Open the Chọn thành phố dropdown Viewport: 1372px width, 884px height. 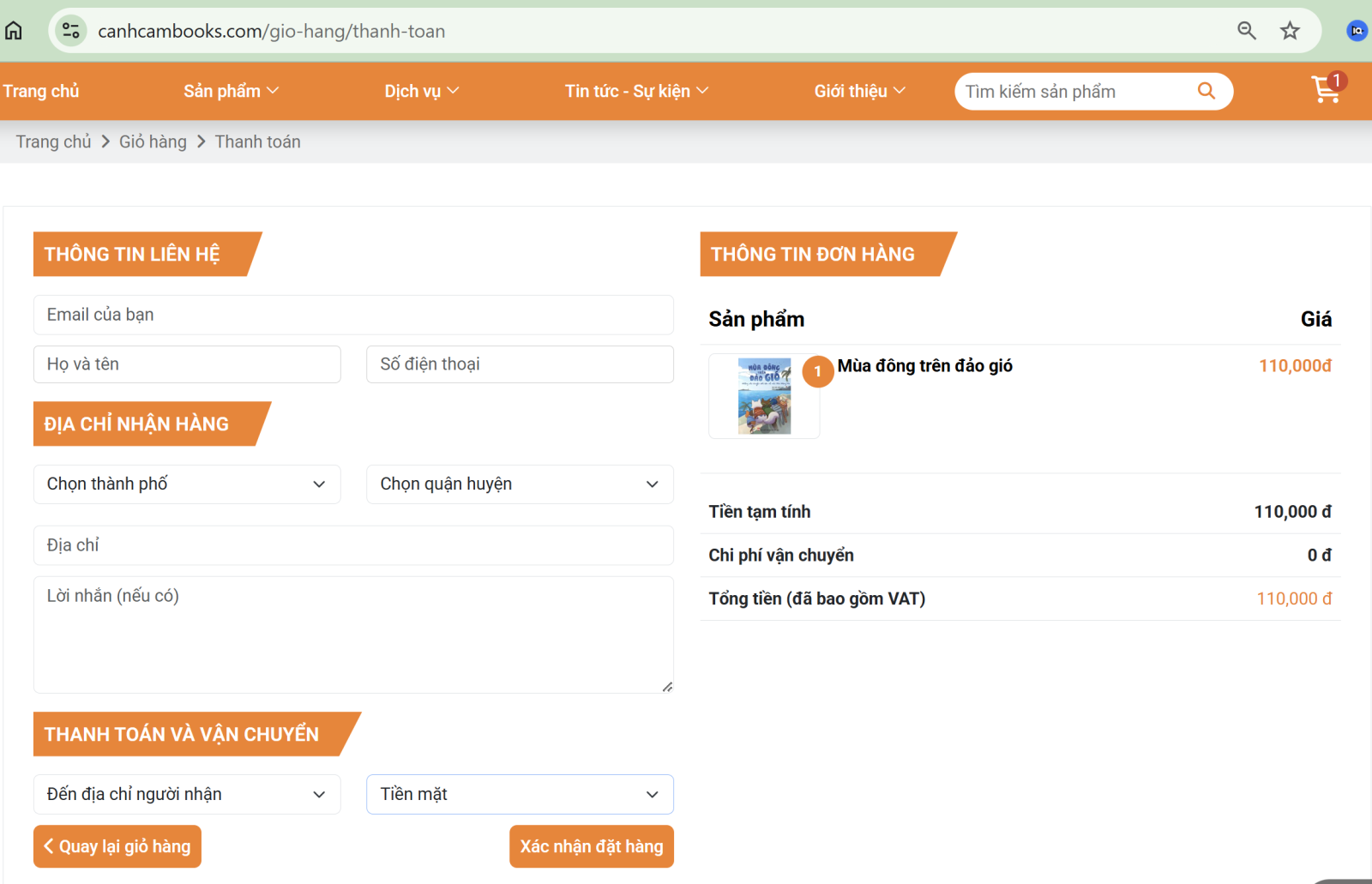click(x=187, y=484)
